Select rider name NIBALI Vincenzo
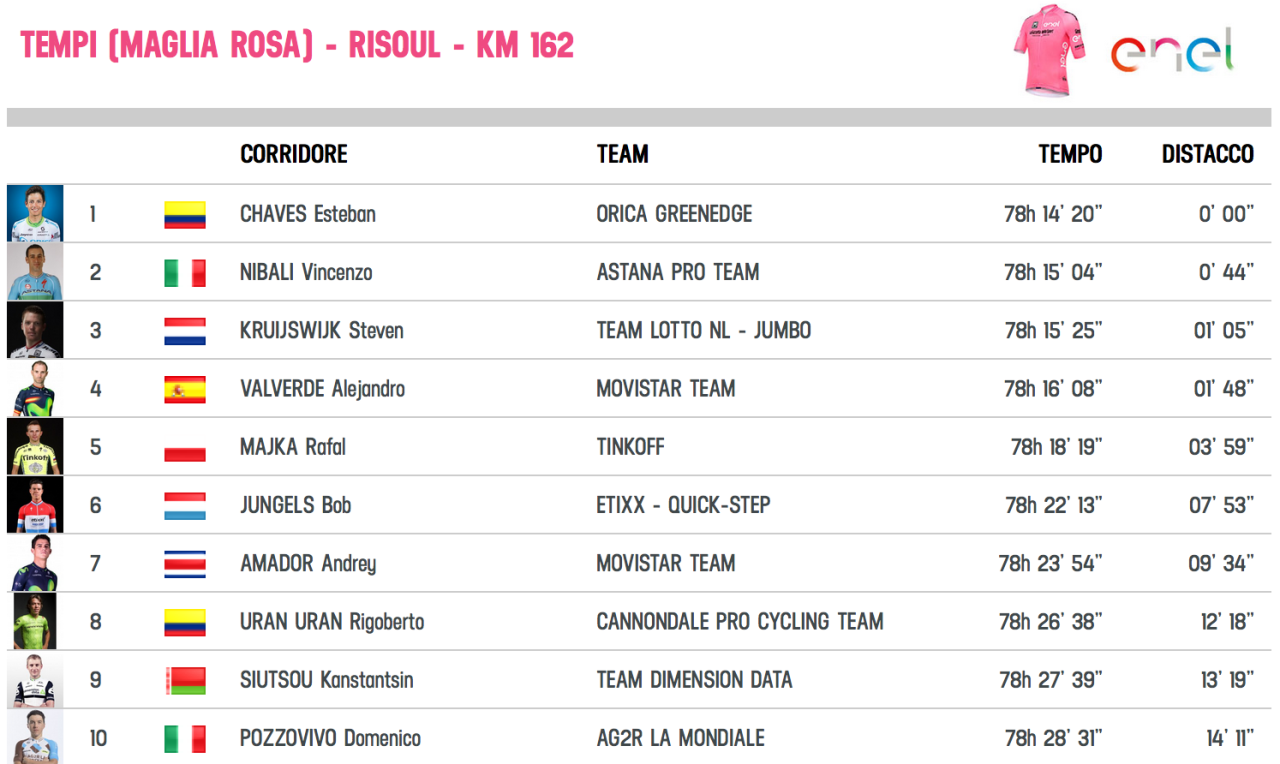This screenshot has height=764, width=1280. coord(306,272)
